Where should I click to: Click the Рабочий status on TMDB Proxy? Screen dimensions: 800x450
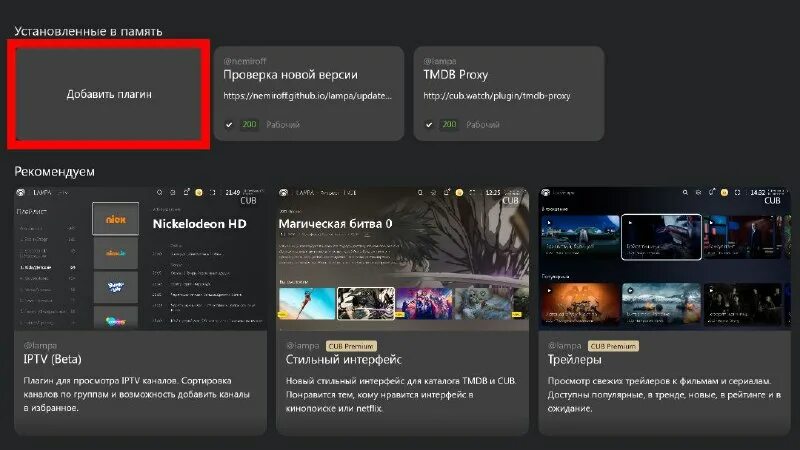tap(483, 124)
